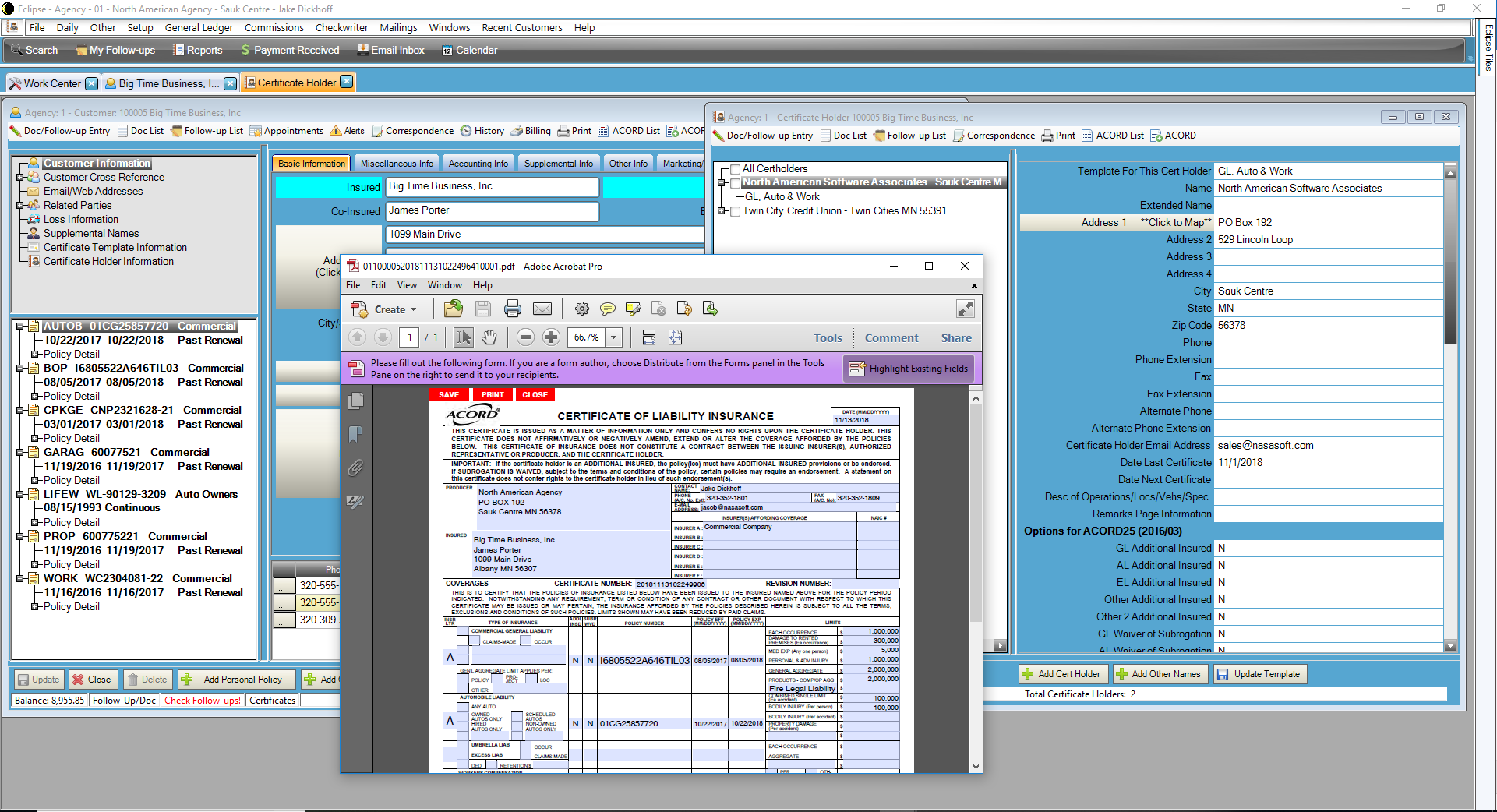Open the Checkwriter menu
This screenshot has width=1497, height=812.
pos(341,27)
